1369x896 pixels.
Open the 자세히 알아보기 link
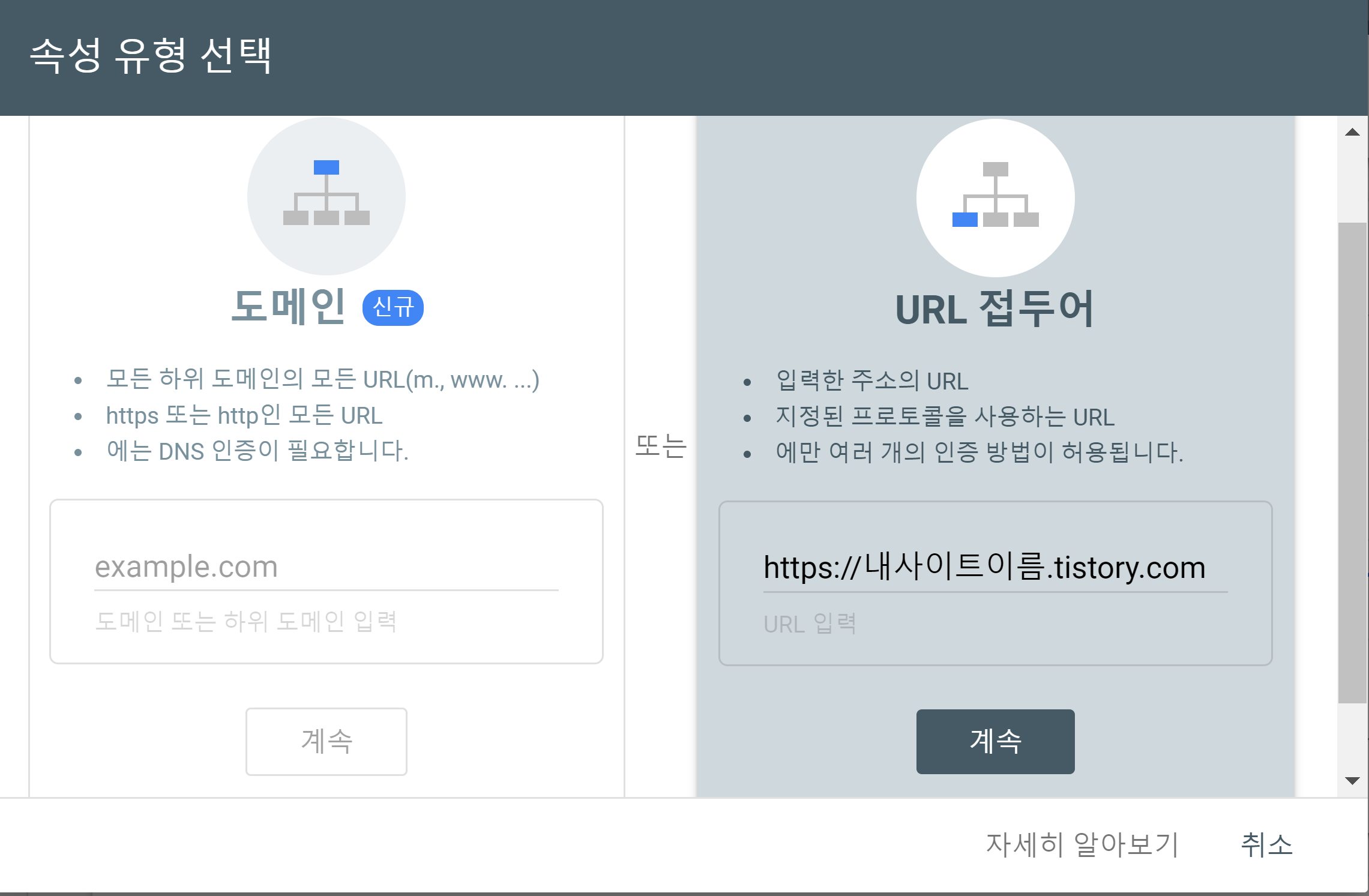tap(1082, 844)
